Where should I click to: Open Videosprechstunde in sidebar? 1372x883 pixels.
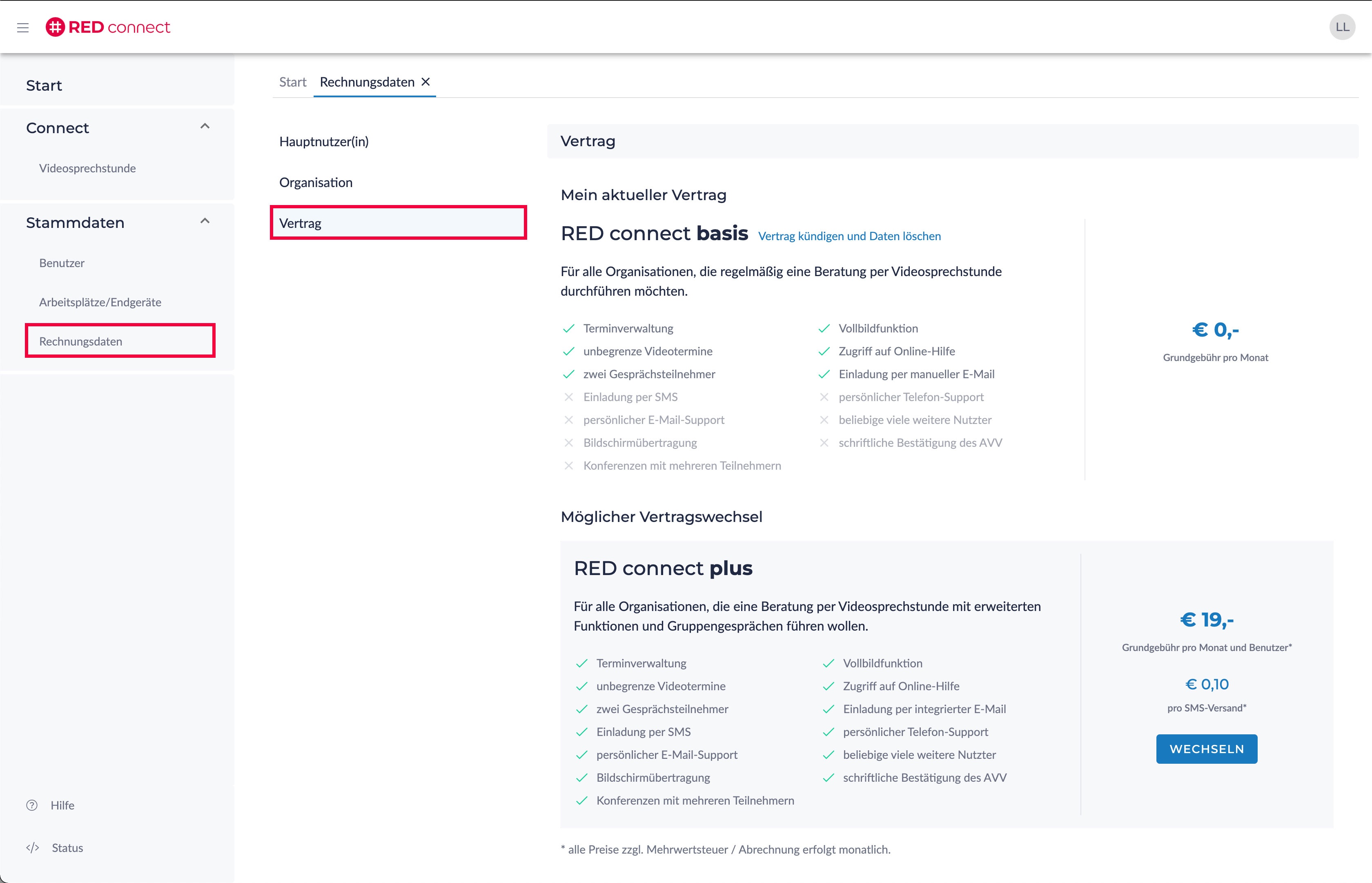coord(87,168)
